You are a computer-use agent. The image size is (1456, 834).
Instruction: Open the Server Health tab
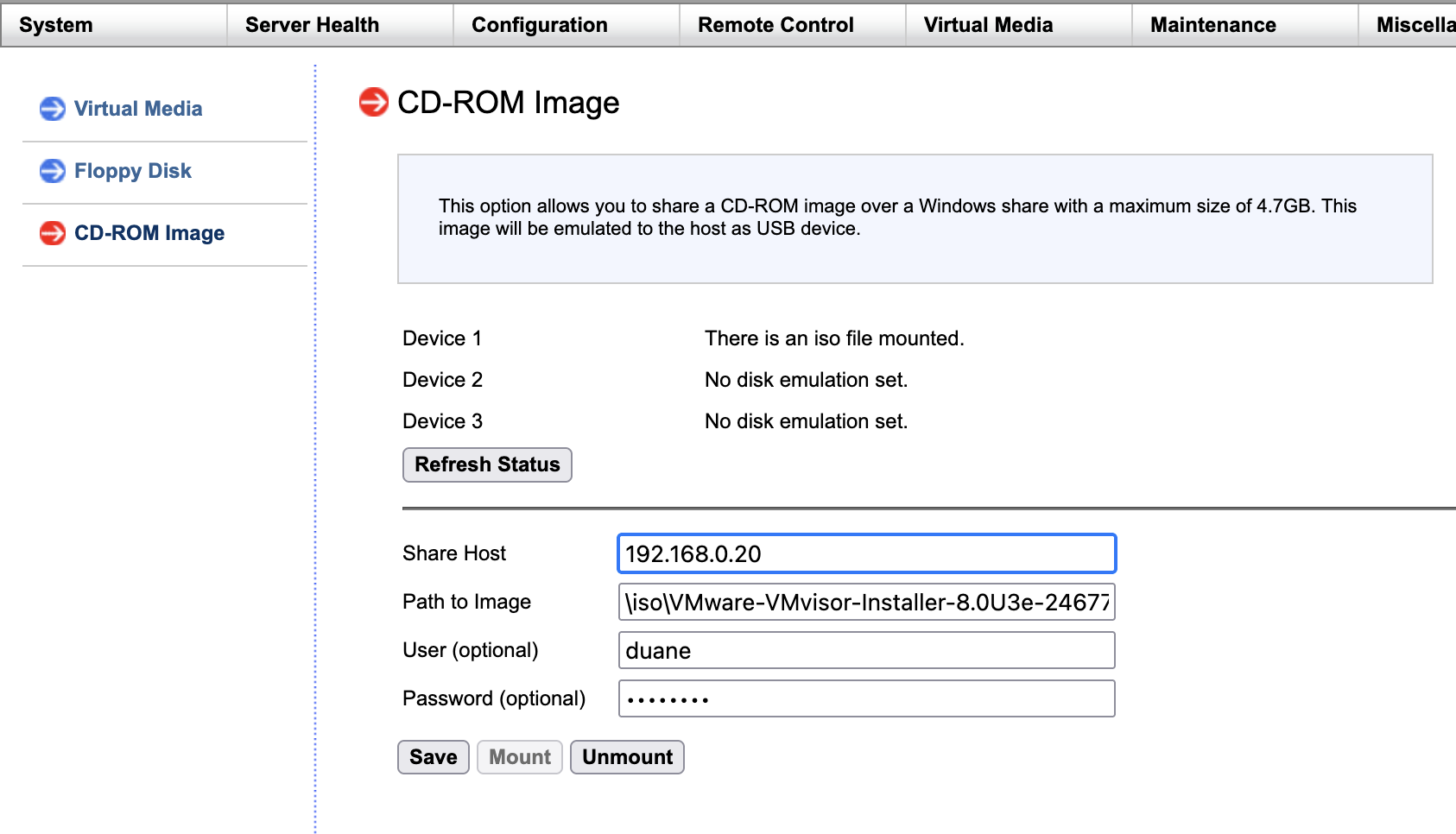click(312, 25)
